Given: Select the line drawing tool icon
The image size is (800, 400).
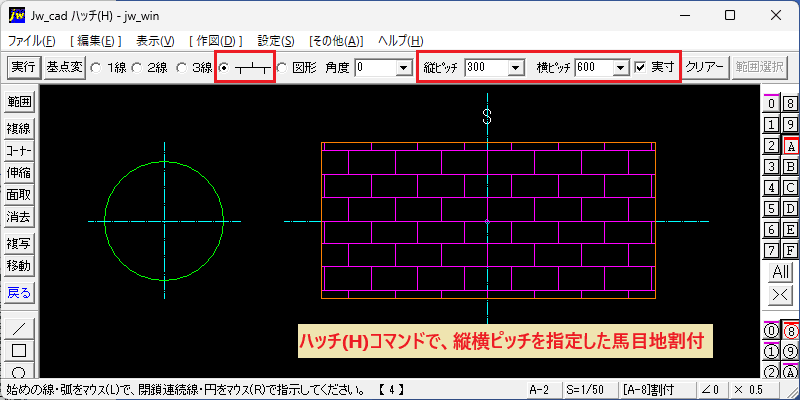Looking at the screenshot, I should point(19,328).
